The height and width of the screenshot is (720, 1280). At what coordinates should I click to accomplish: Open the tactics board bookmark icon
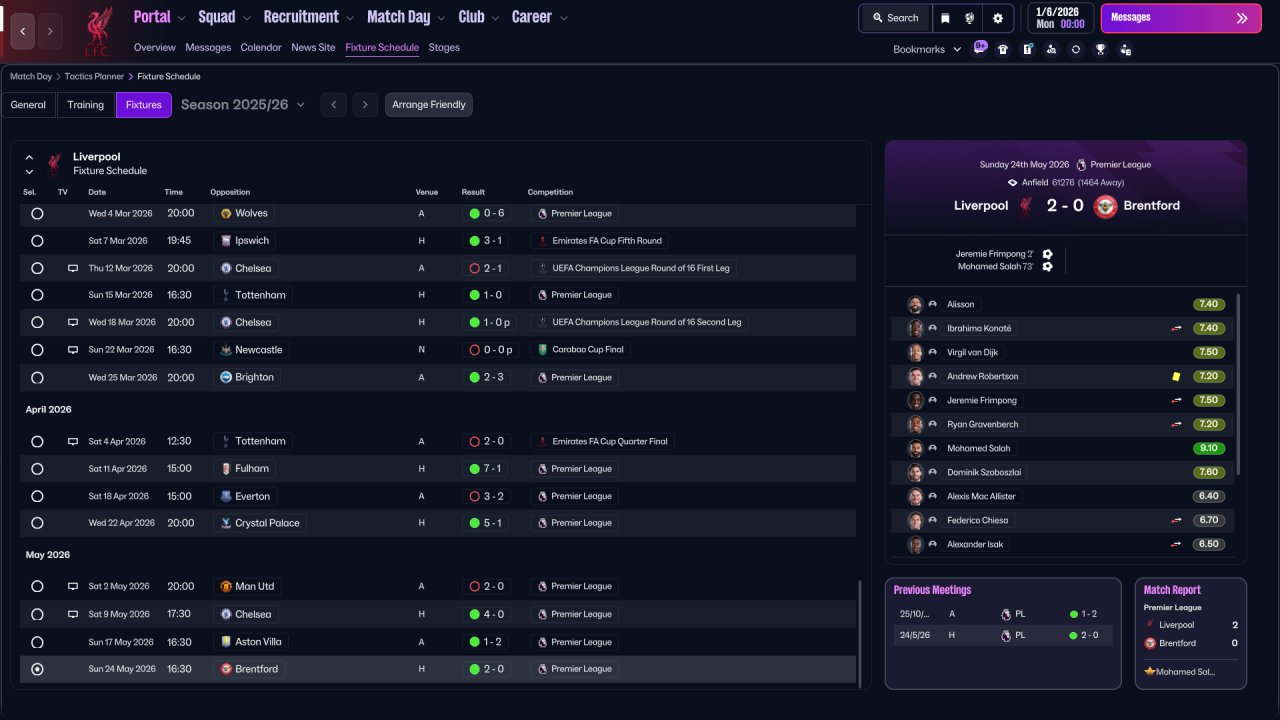[1027, 49]
